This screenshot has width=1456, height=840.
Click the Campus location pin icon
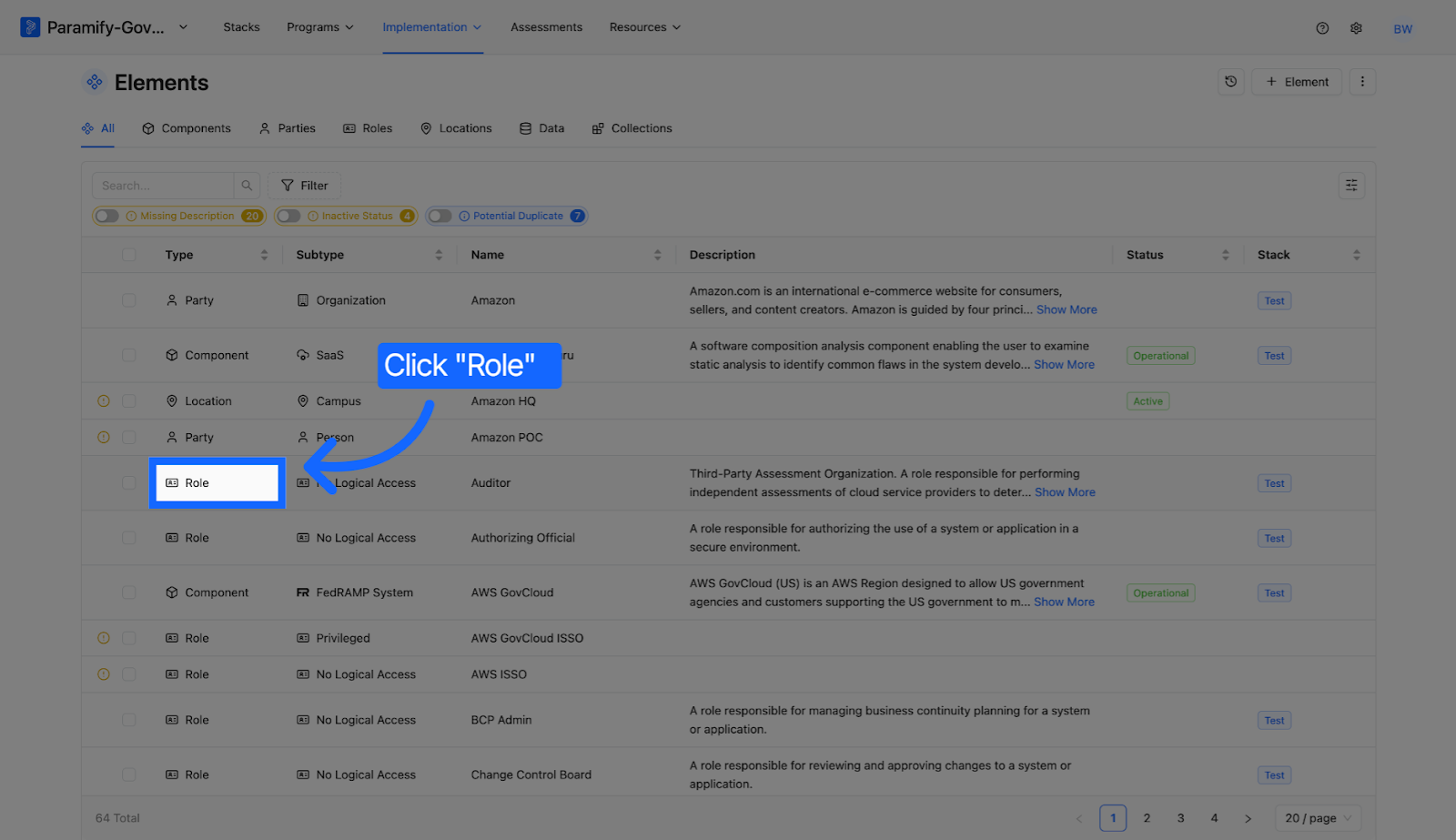(x=303, y=401)
